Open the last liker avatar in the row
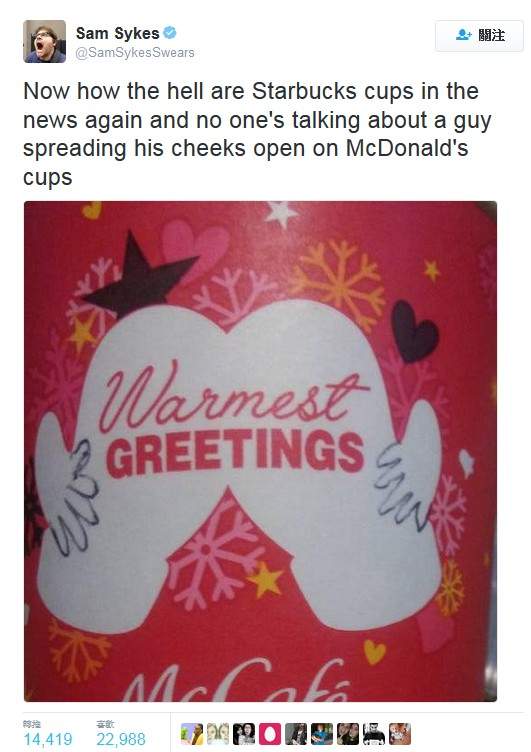 (x=400, y=734)
